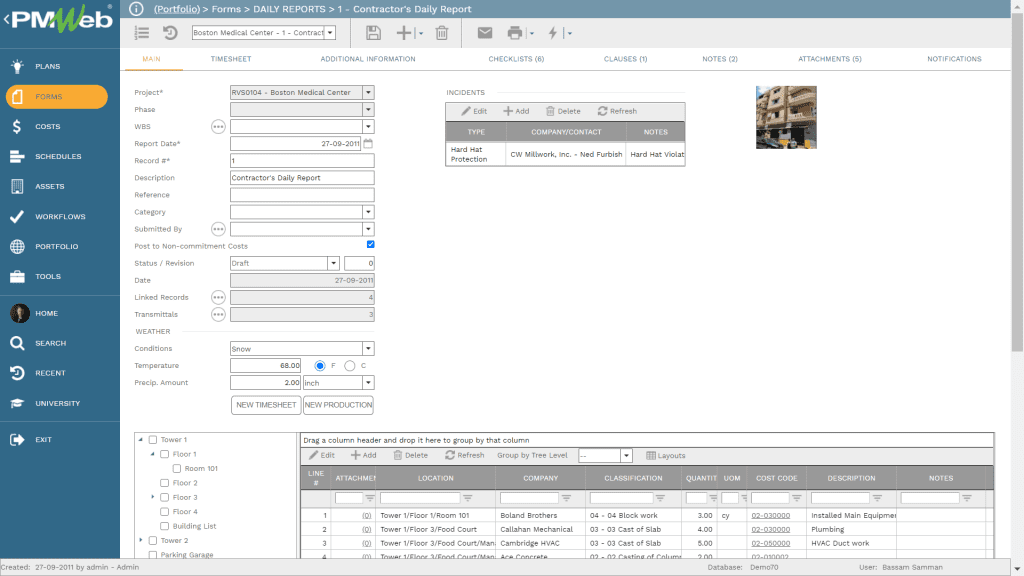Screen dimensions: 1024x576
Task: Open the history icon in toolbar
Action: (x=170, y=33)
